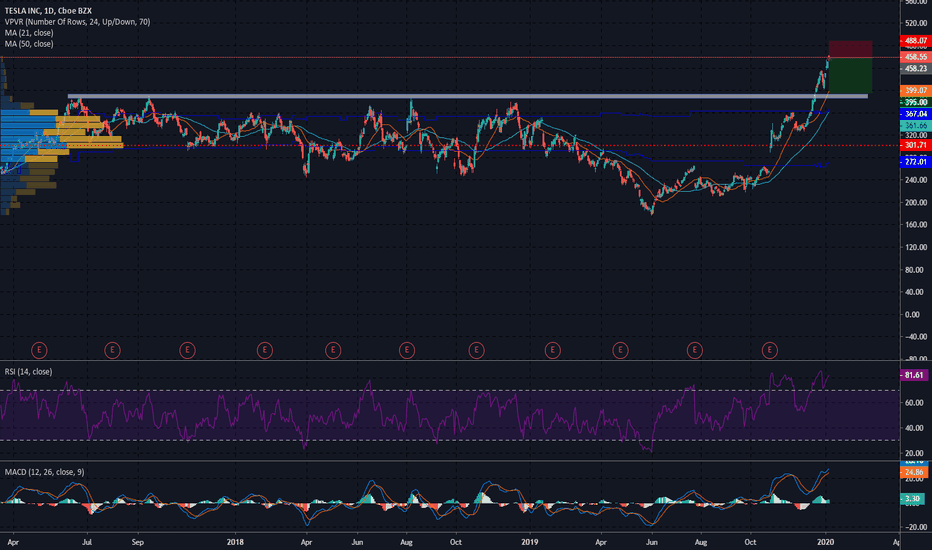The image size is (932, 550).
Task: Select the May 2018 earnings marker
Action: coord(333,350)
